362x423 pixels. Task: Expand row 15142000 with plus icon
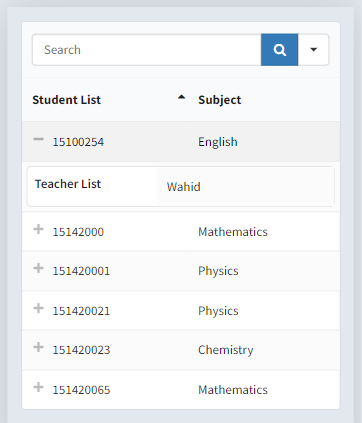coord(39,229)
